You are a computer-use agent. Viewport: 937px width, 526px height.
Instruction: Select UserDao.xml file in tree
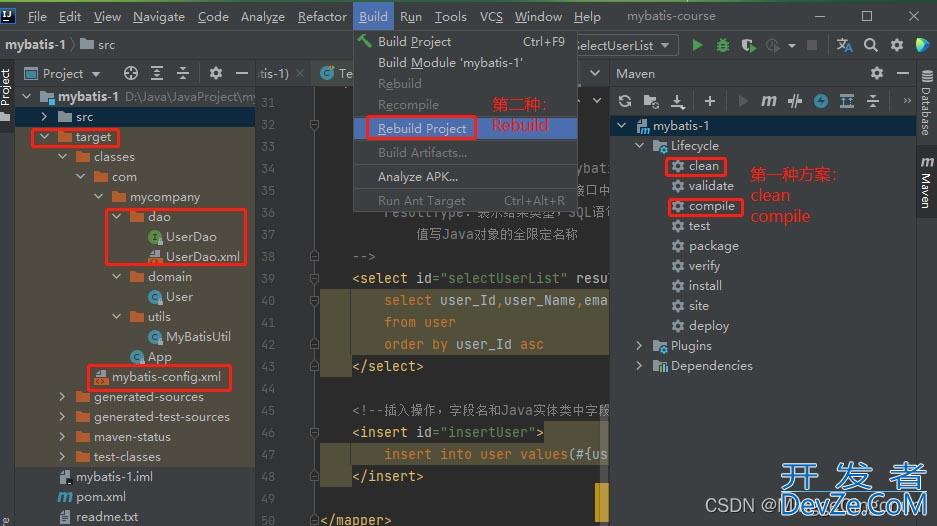(203, 256)
